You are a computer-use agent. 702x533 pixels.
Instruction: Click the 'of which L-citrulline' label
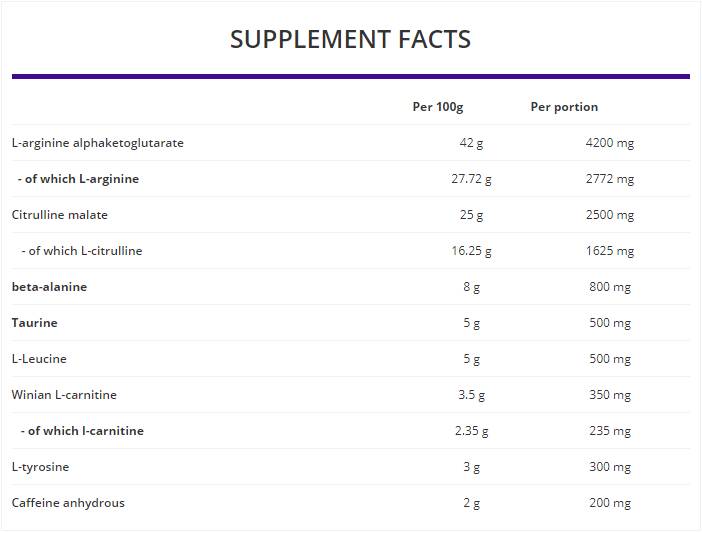pos(82,251)
